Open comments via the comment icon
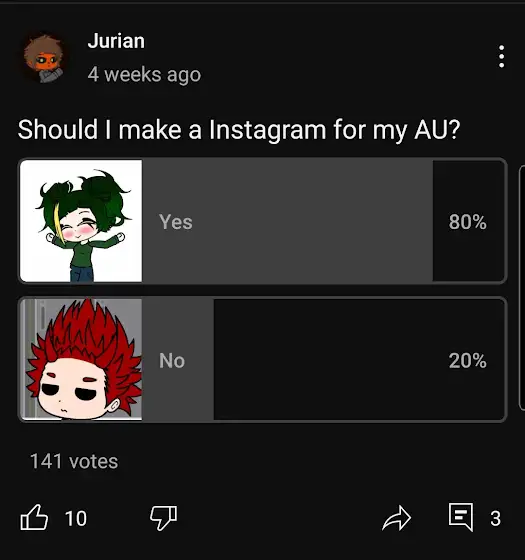Screen dimensions: 525x560 click(x=461, y=517)
